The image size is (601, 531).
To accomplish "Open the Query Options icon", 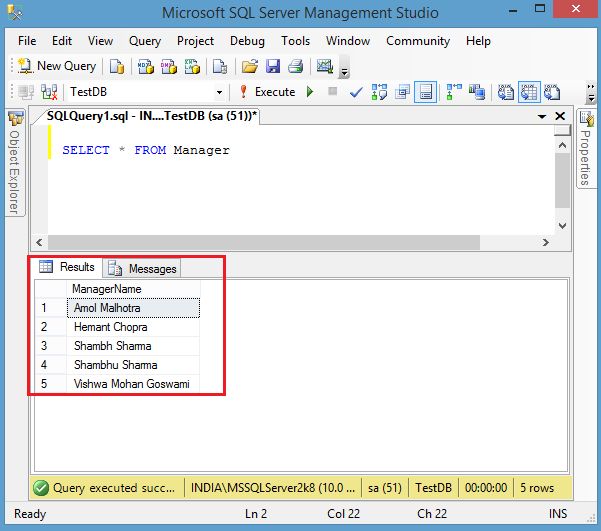I will 402,92.
